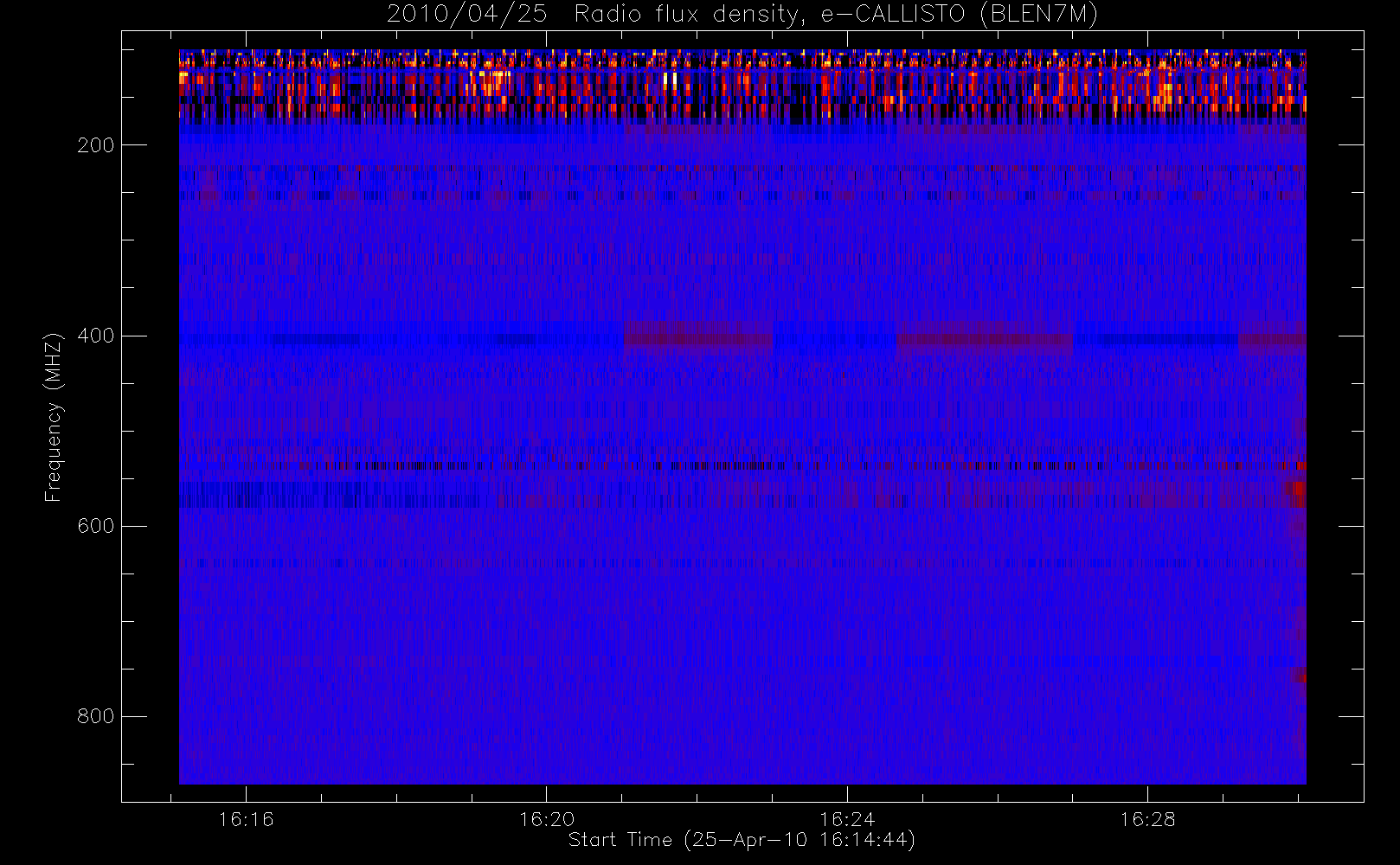The width and height of the screenshot is (1400, 865).
Task: Click the 600 frequency tick label
Action: click(96, 526)
